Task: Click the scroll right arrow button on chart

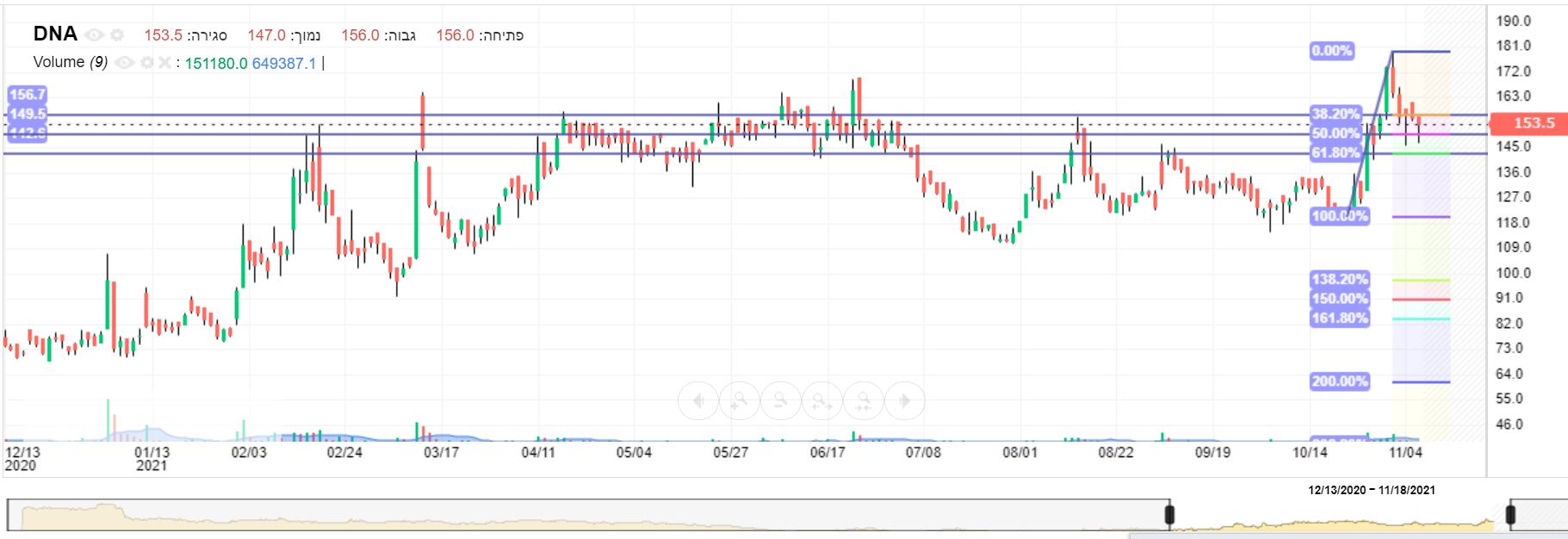Action: pos(904,400)
